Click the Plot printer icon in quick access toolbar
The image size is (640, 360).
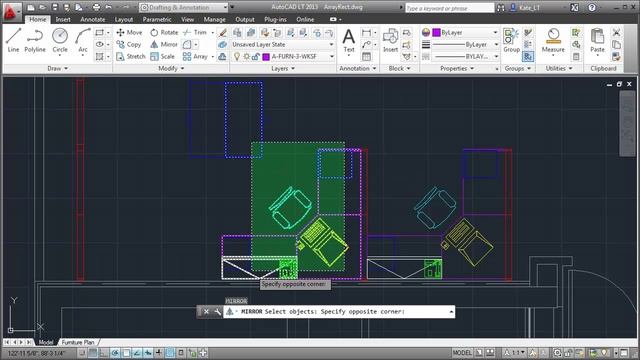pos(96,7)
